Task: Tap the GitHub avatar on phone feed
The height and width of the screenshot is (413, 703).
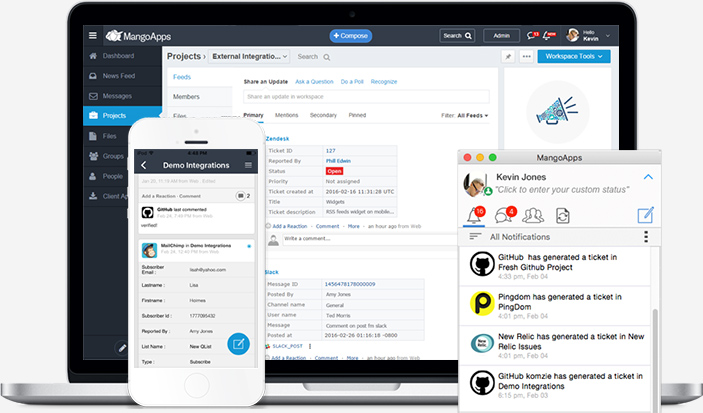Action: 148,213
